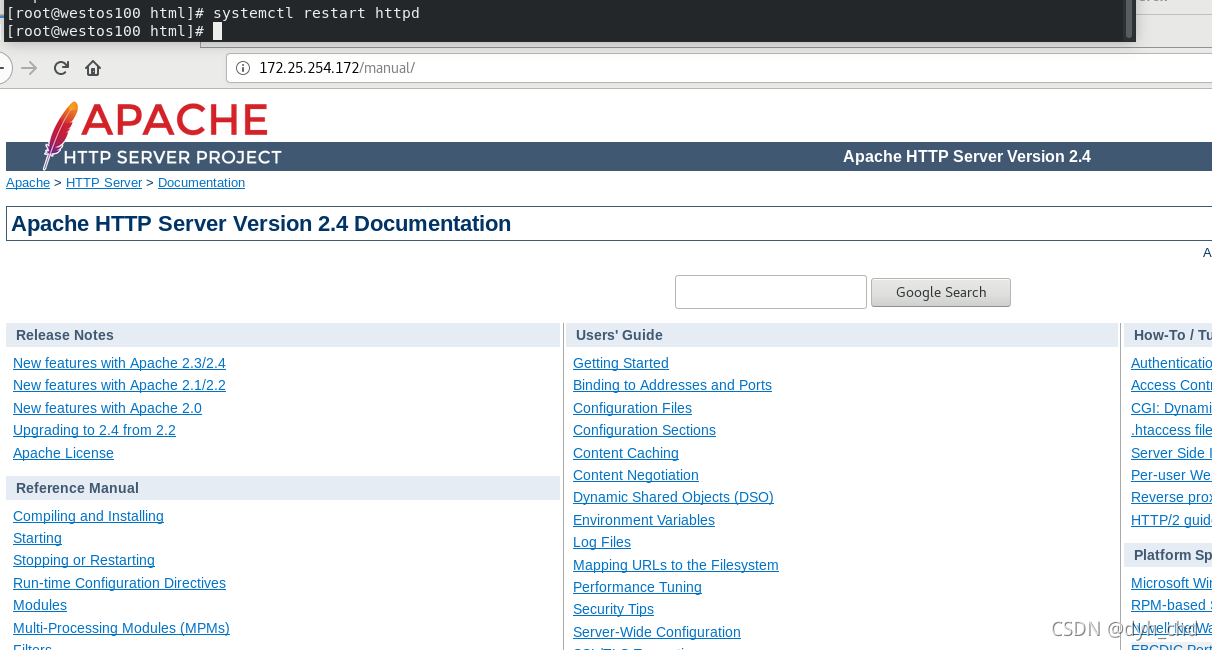Open the Performance Tuning link
Screen dimensions: 1212x650
637,587
